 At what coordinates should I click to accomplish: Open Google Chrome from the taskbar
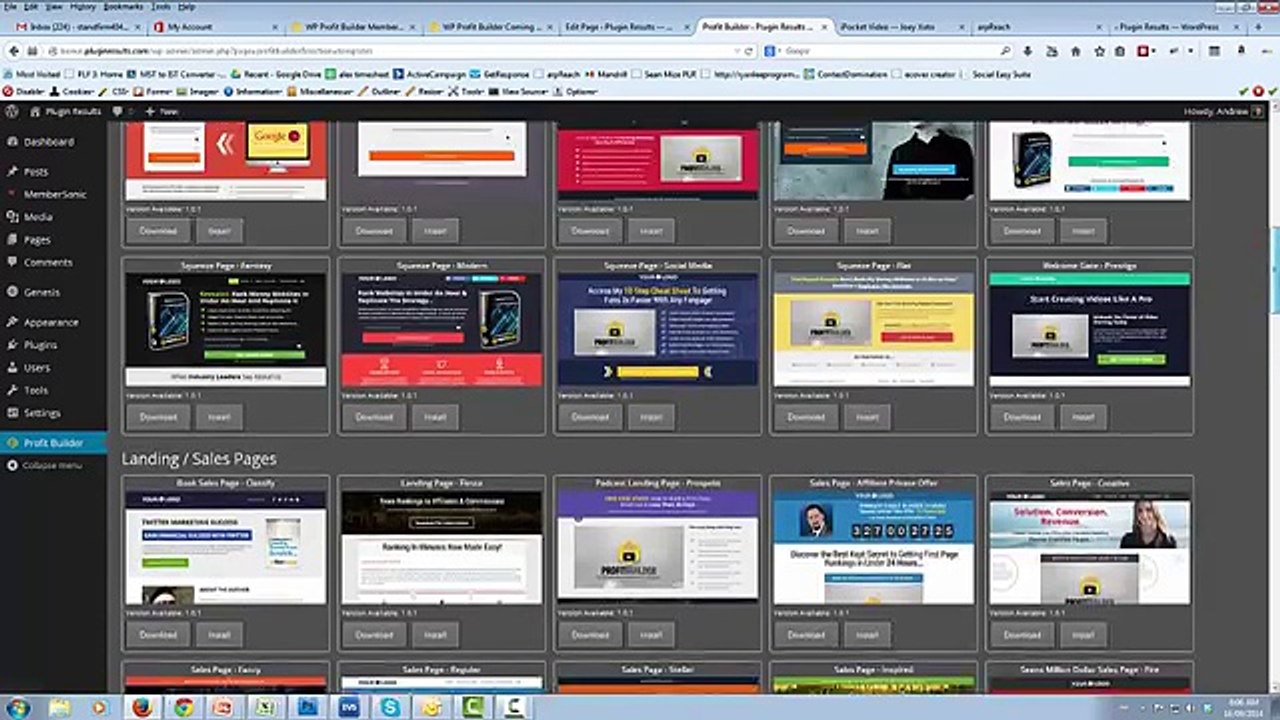coord(183,707)
